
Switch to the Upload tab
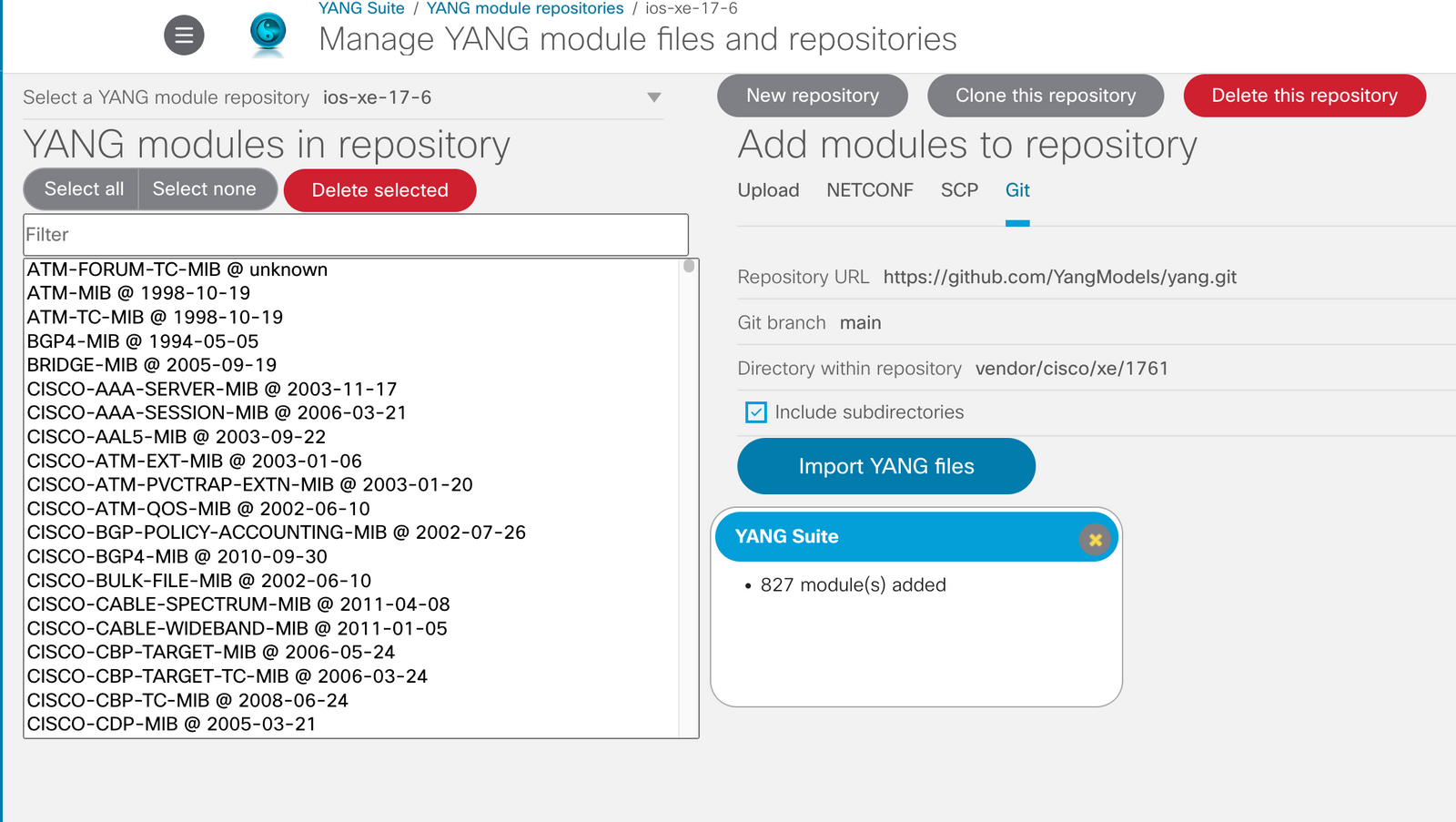[x=768, y=190]
